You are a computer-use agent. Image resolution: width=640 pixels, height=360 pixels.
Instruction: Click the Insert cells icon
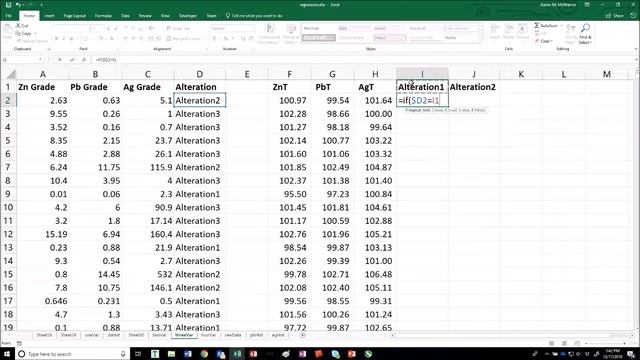[494, 29]
